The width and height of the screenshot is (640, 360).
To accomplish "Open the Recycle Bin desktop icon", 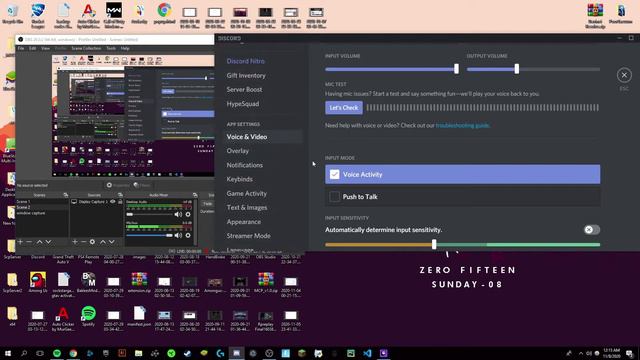I will click(x=13, y=14).
